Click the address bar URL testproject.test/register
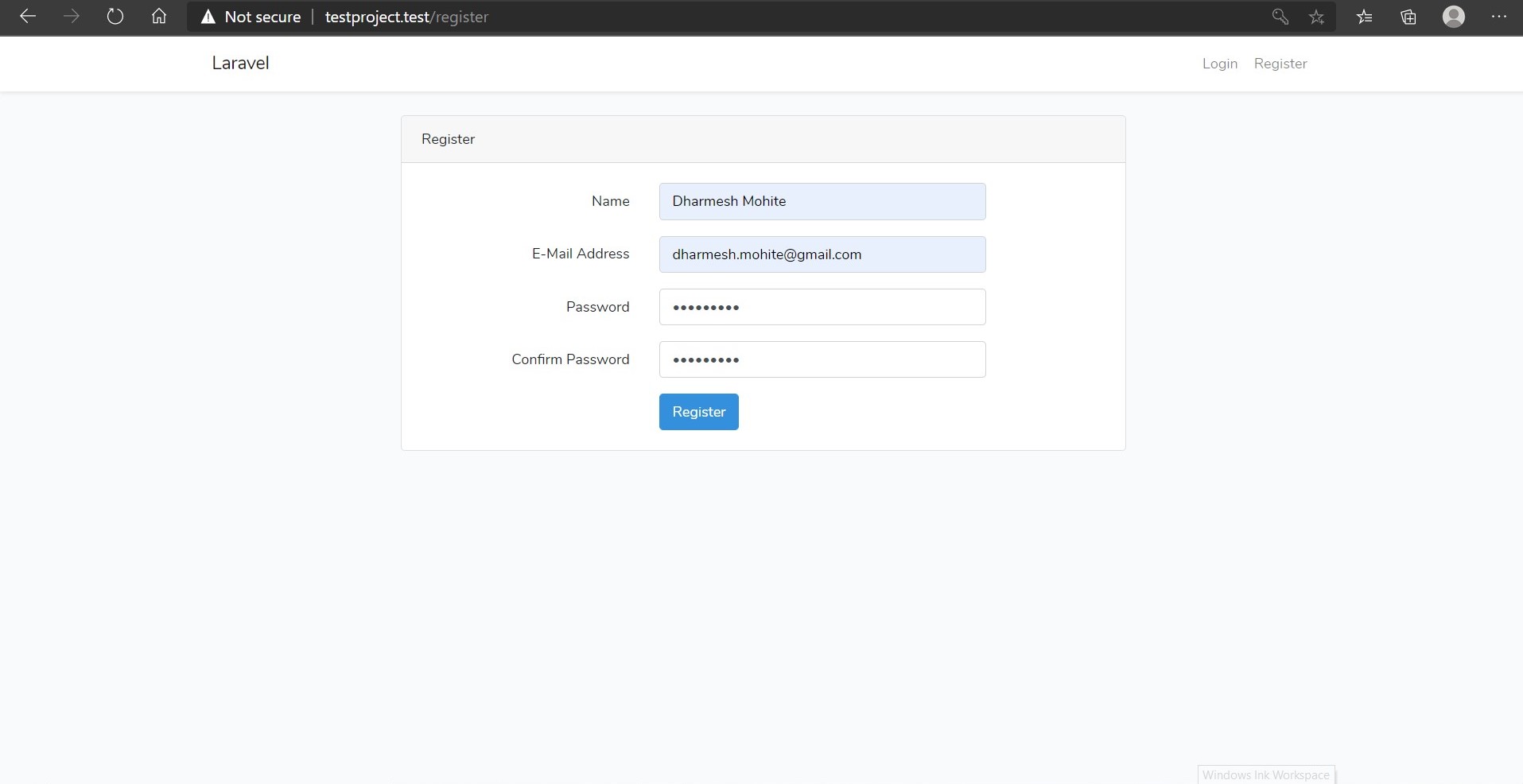 tap(406, 17)
